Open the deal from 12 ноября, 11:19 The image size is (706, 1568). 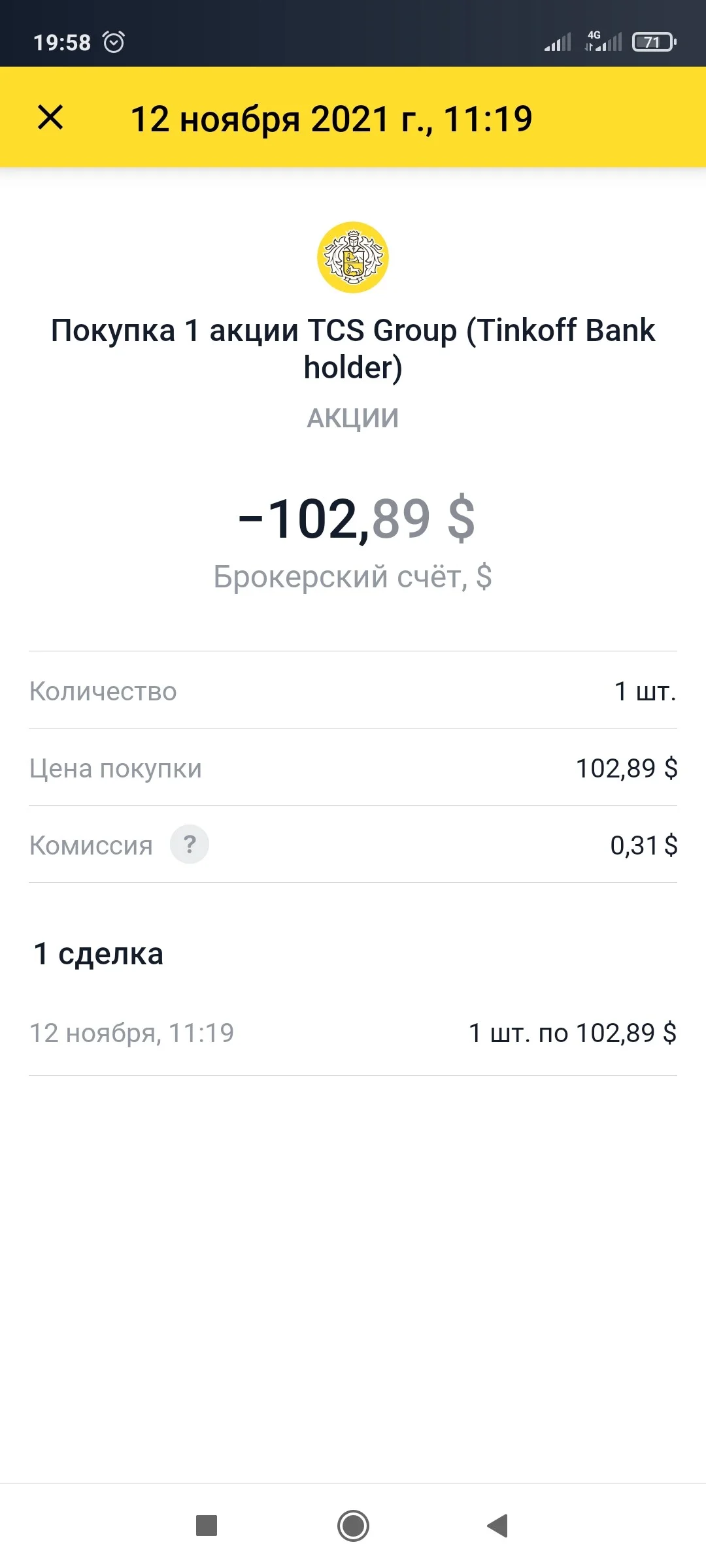[353, 1033]
